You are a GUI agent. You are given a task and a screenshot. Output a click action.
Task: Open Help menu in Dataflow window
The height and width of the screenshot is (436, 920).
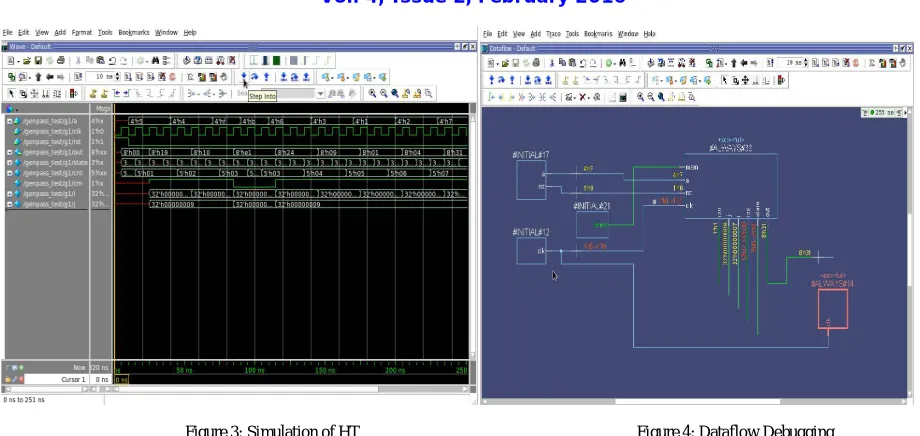click(x=649, y=34)
